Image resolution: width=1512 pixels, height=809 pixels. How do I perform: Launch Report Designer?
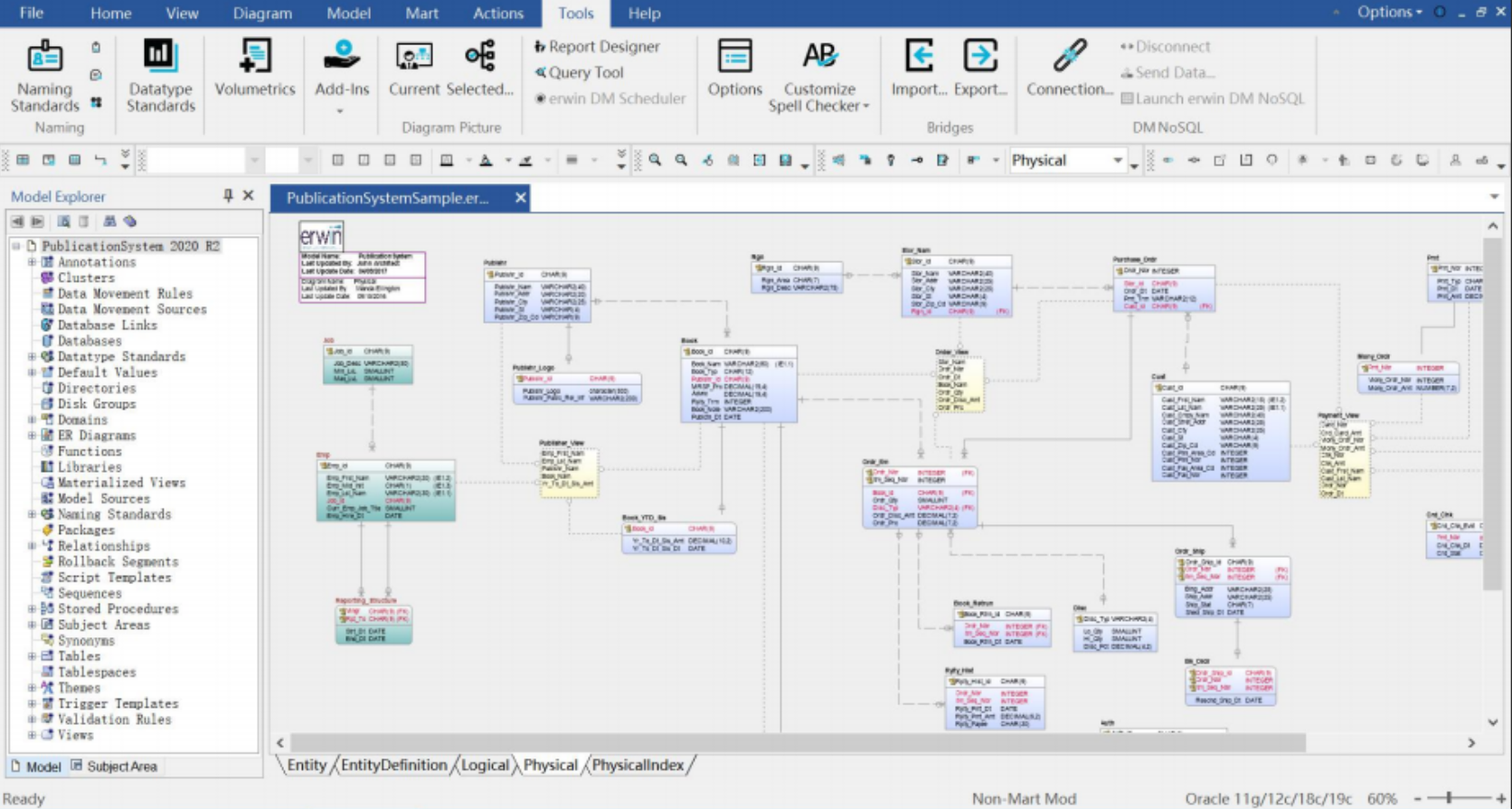coord(597,46)
